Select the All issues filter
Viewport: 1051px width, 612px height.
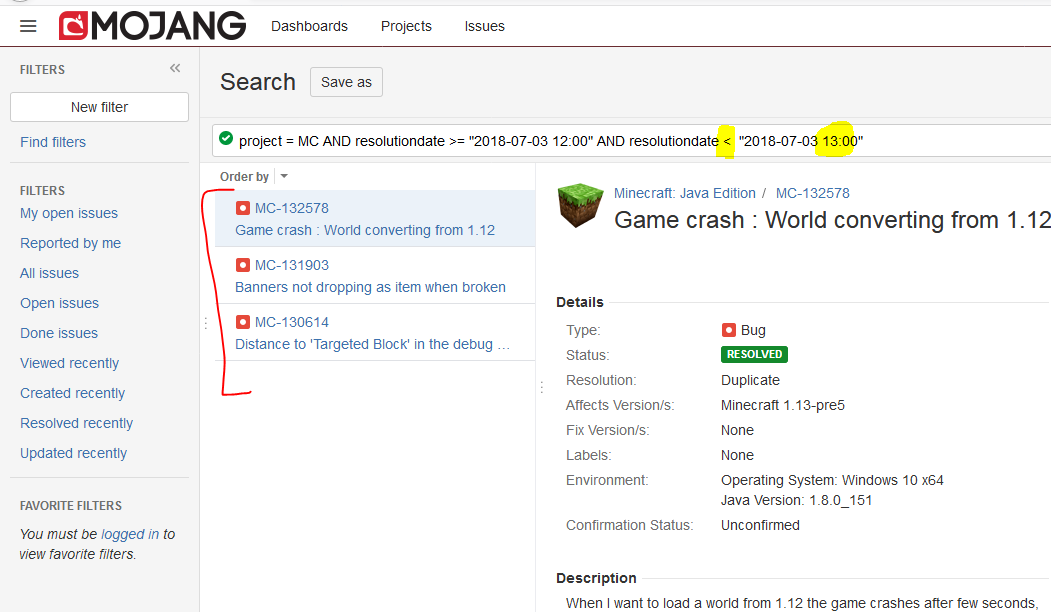50,273
